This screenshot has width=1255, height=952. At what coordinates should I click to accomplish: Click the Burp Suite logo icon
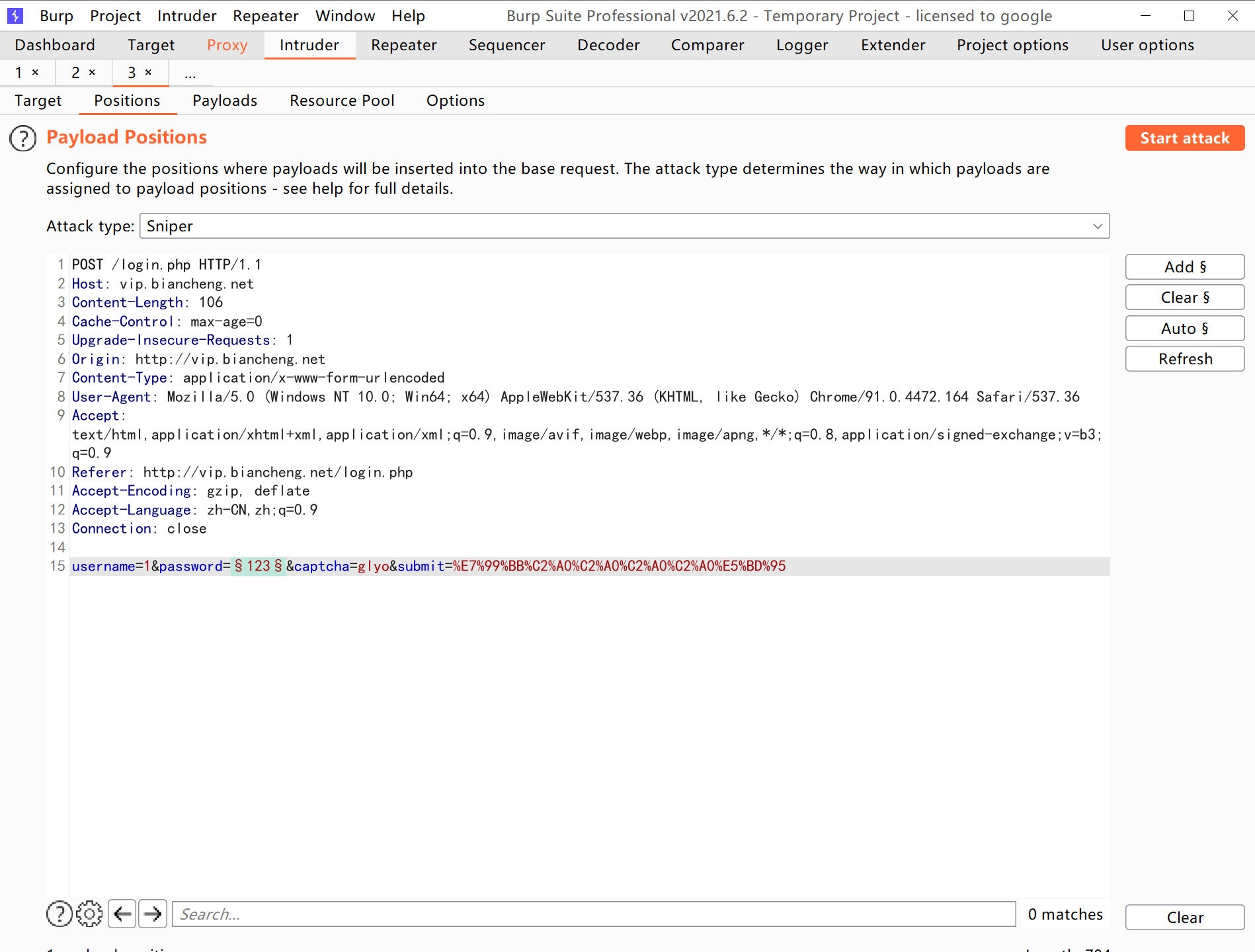click(15, 15)
